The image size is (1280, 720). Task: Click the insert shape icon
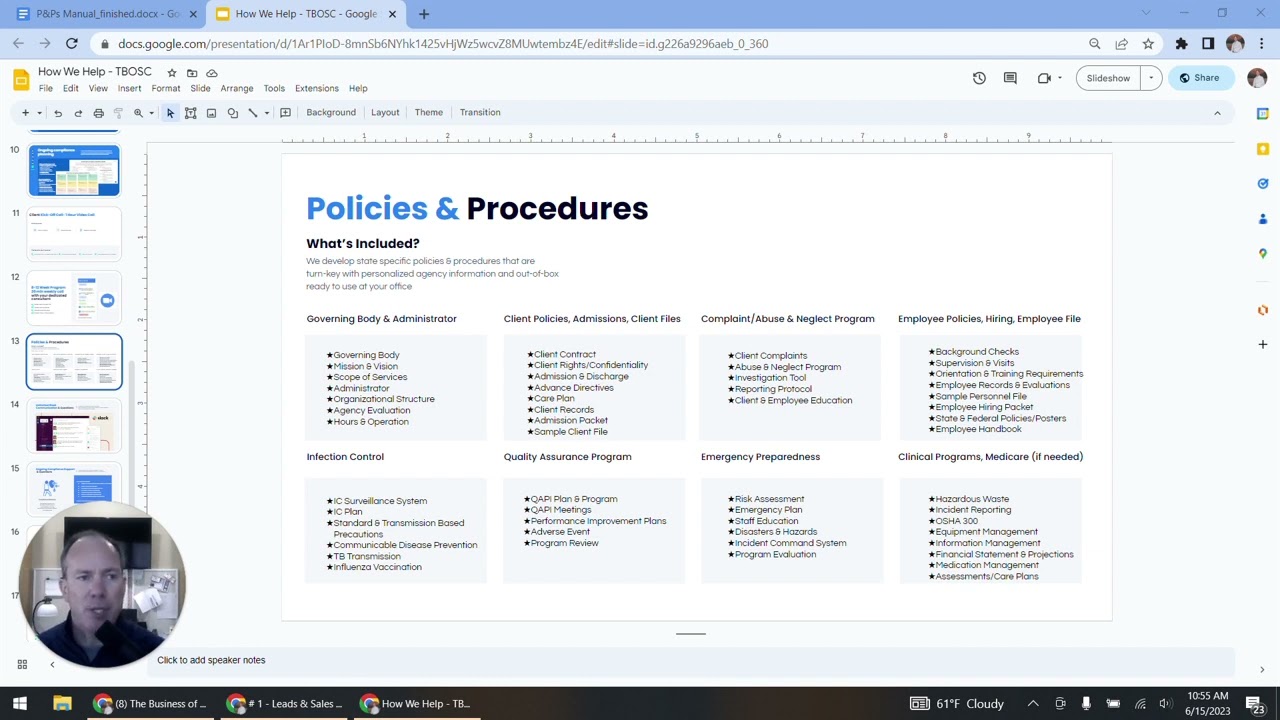232,113
